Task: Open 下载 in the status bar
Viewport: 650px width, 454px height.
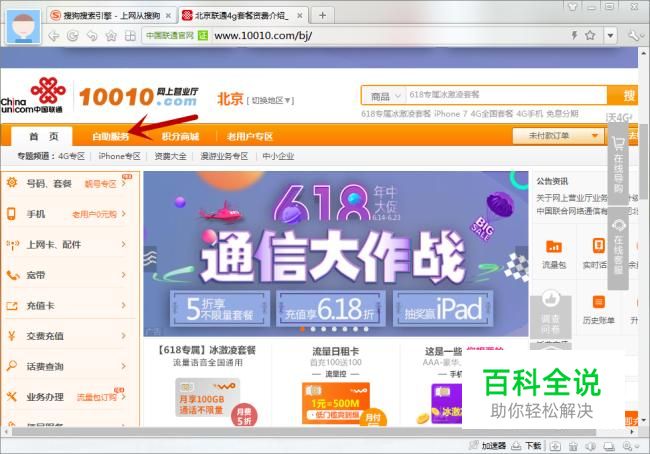Action: coord(526,446)
